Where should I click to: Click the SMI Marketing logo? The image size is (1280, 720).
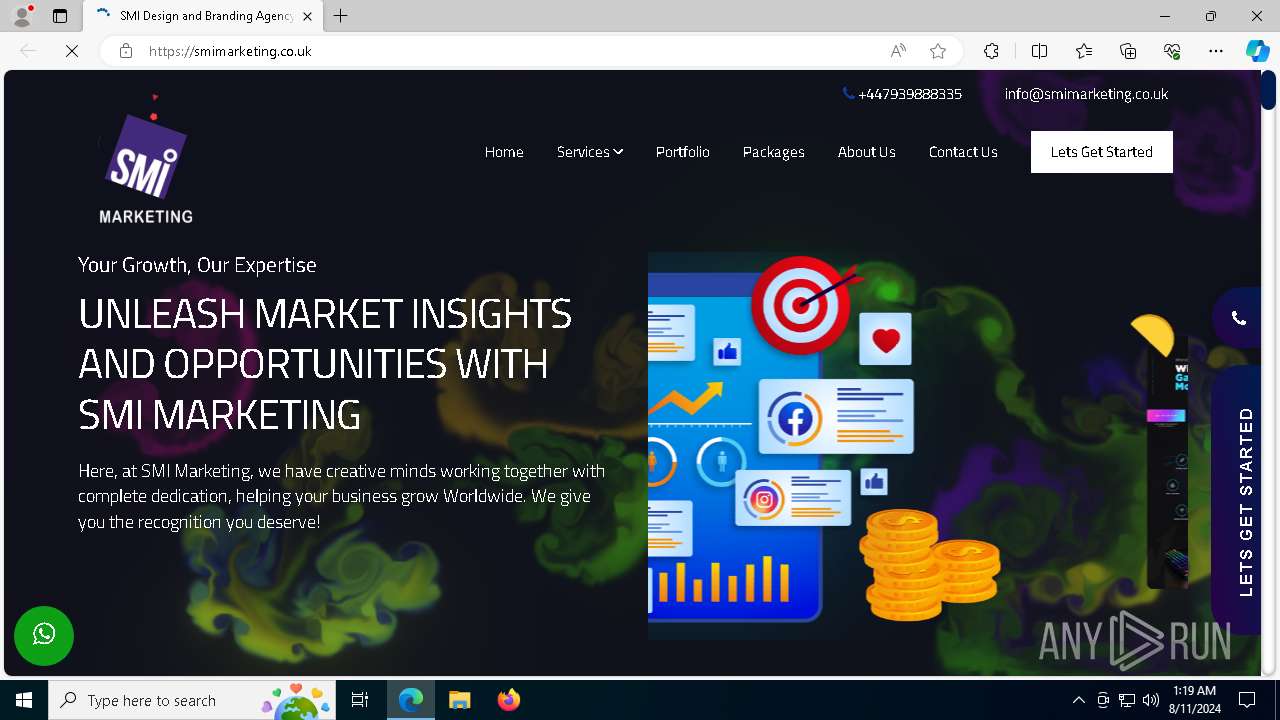coord(146,160)
